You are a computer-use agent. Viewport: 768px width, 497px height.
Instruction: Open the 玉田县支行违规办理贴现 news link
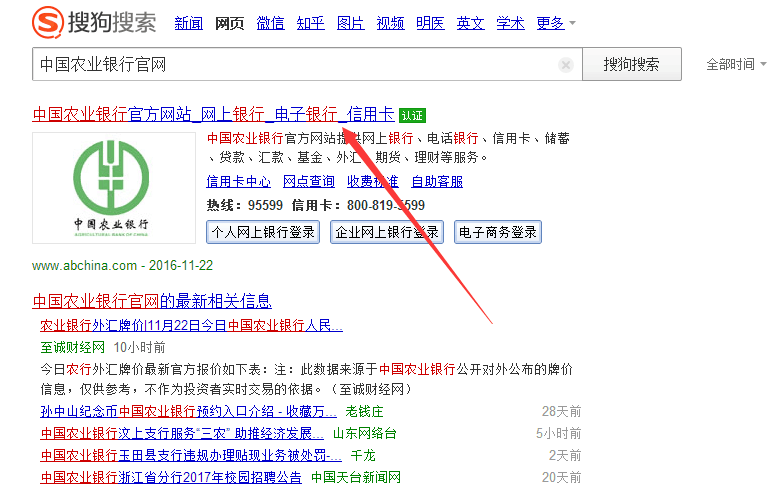[191, 455]
